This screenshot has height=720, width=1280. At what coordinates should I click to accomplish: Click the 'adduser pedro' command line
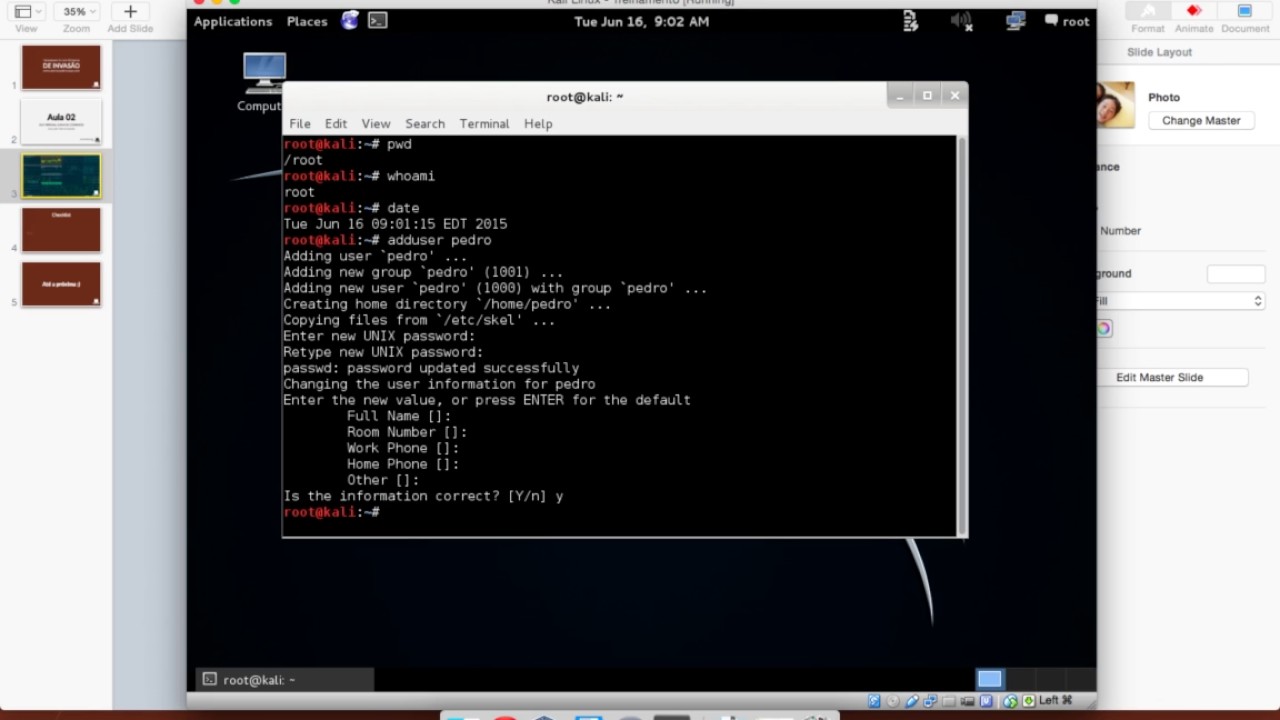click(387, 240)
